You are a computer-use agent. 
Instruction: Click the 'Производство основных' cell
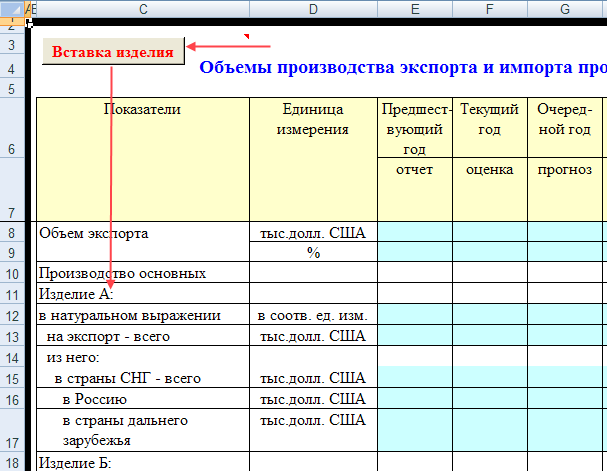pyautogui.click(x=143, y=273)
